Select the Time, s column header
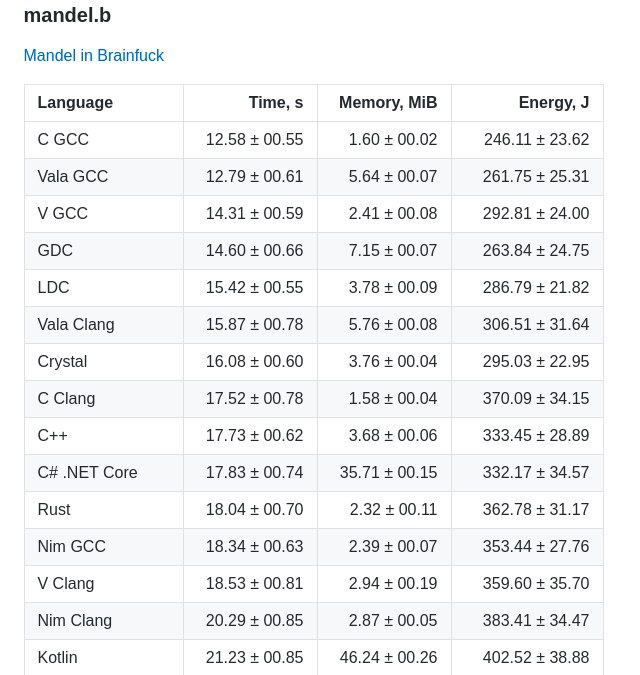 click(276, 102)
